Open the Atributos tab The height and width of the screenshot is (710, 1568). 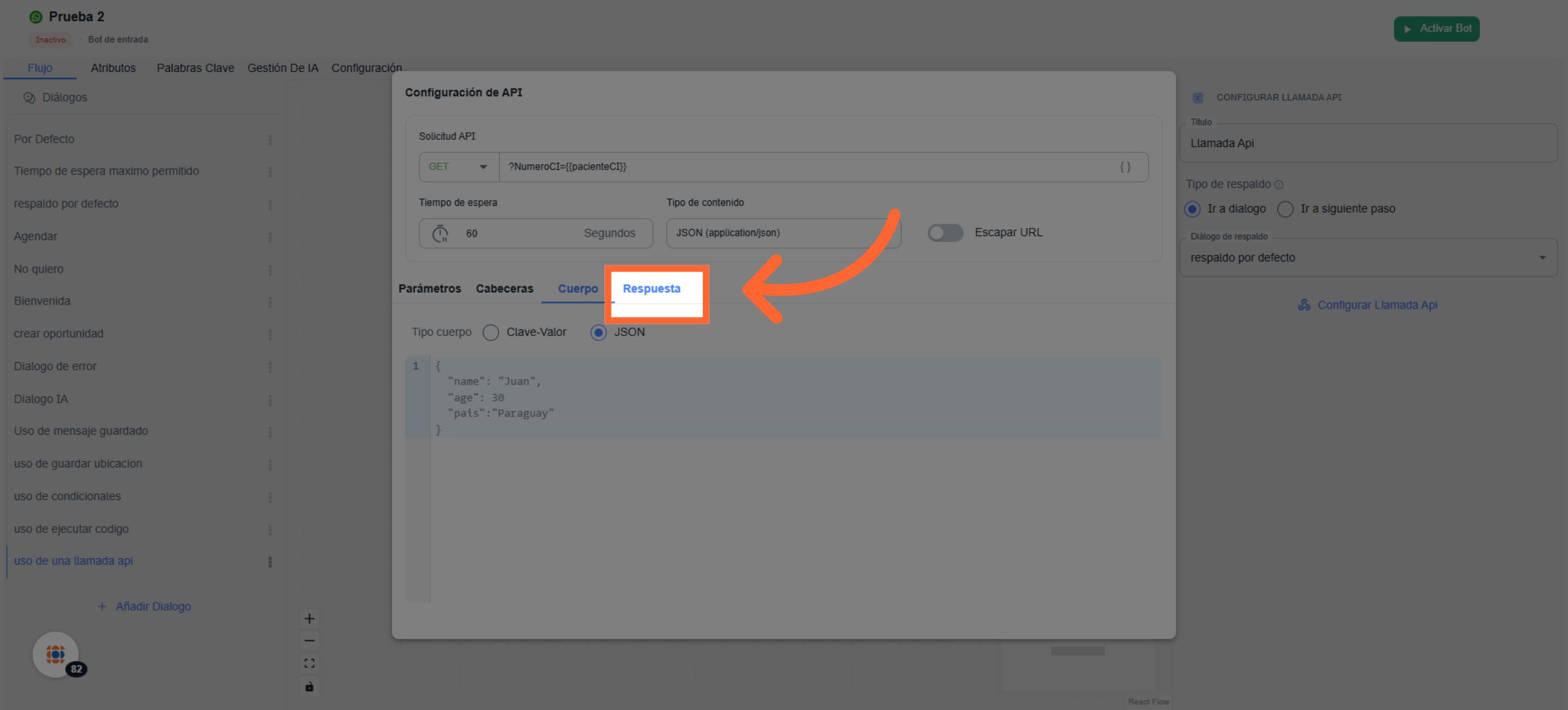point(113,68)
